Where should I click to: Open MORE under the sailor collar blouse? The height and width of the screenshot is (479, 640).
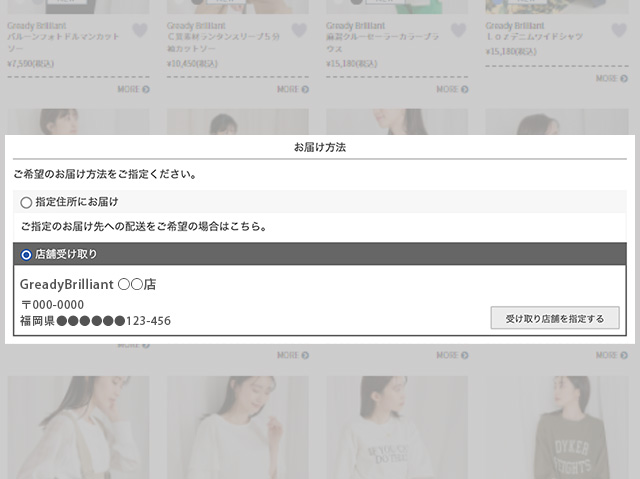(x=452, y=89)
